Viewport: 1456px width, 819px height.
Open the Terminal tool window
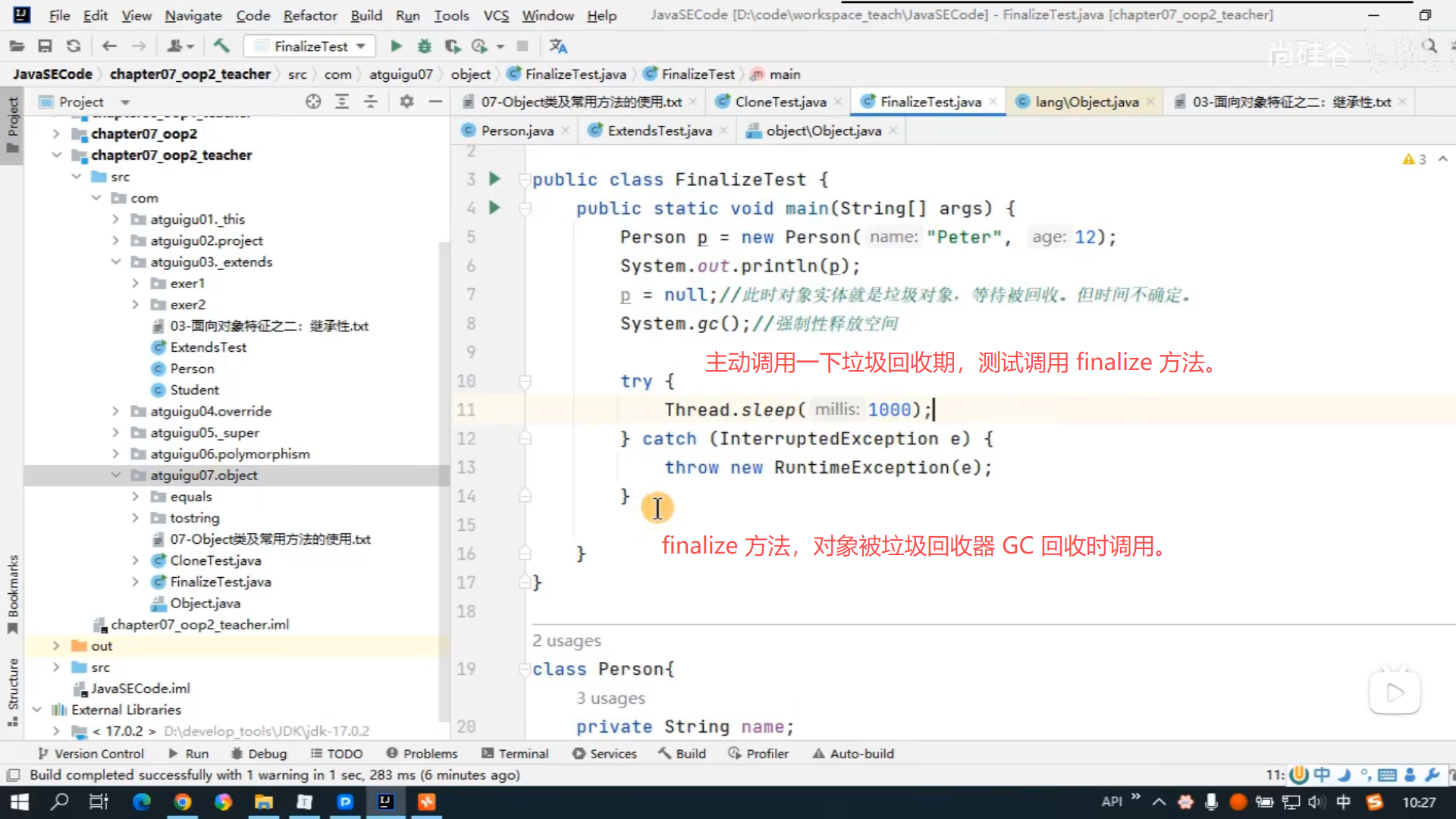tap(515, 754)
